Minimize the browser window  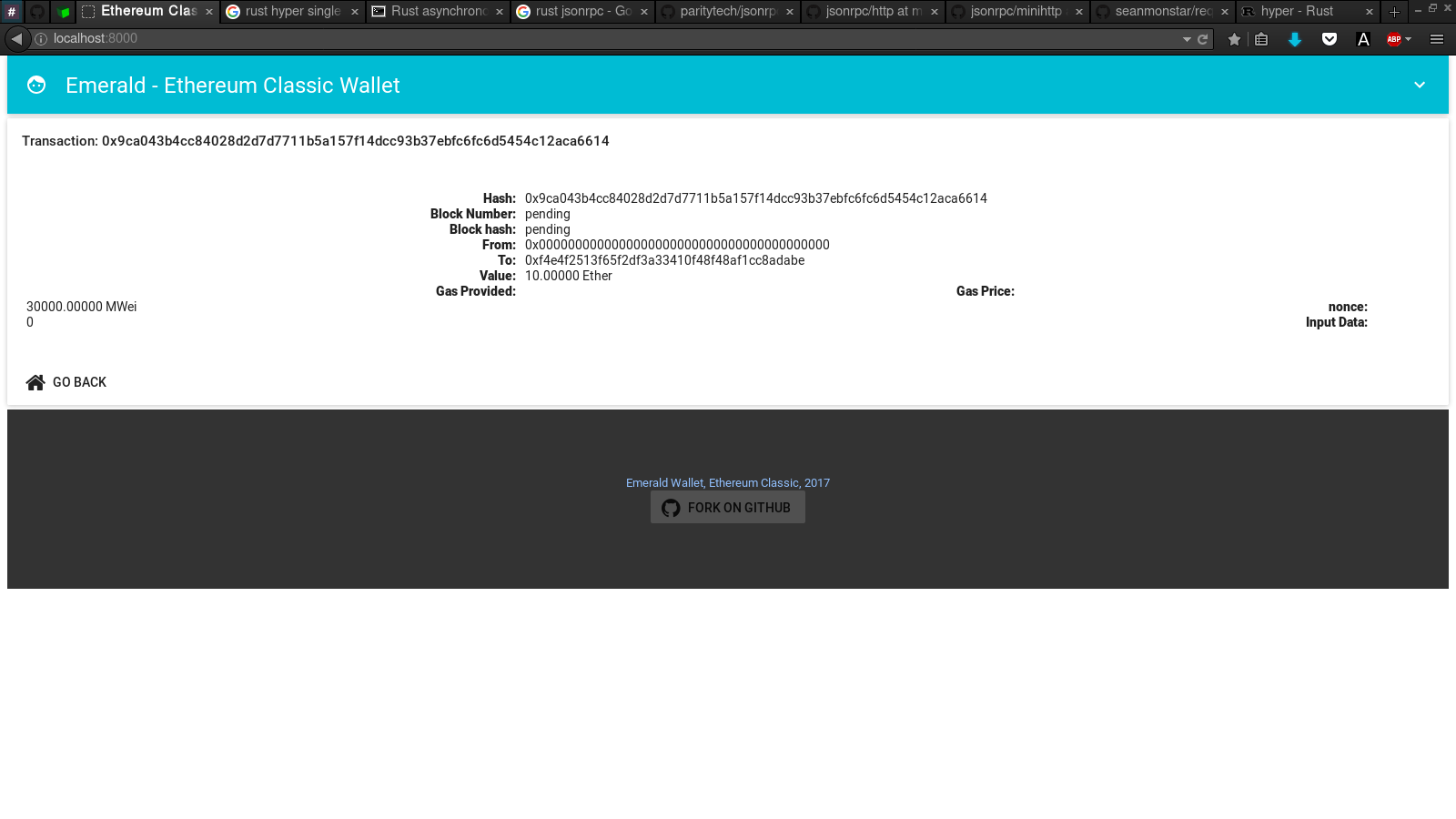1418,9
